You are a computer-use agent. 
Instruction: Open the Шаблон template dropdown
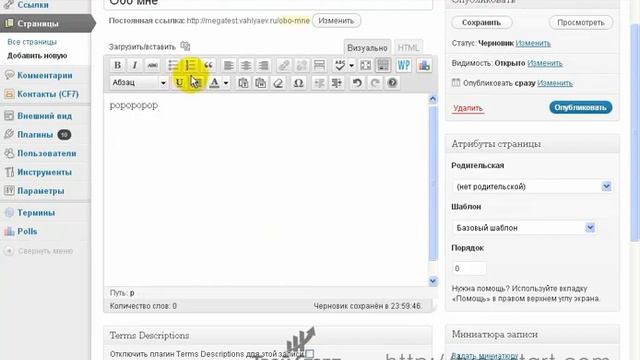click(524, 228)
